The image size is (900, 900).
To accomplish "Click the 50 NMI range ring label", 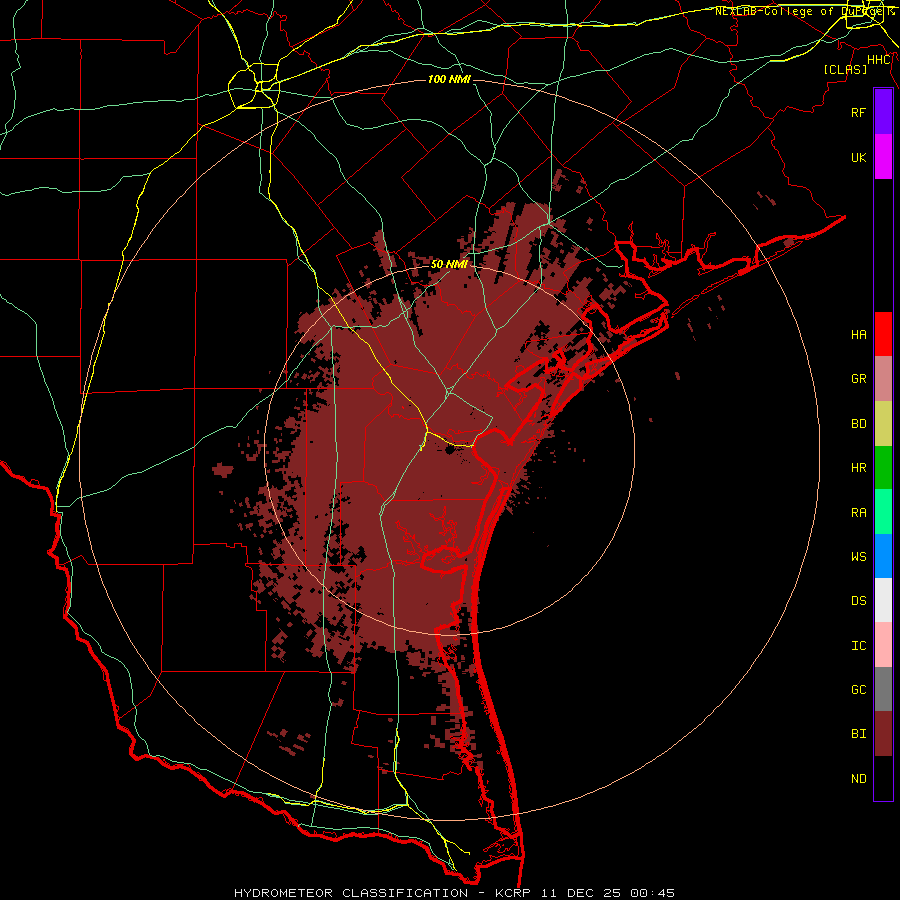I will pos(449,264).
